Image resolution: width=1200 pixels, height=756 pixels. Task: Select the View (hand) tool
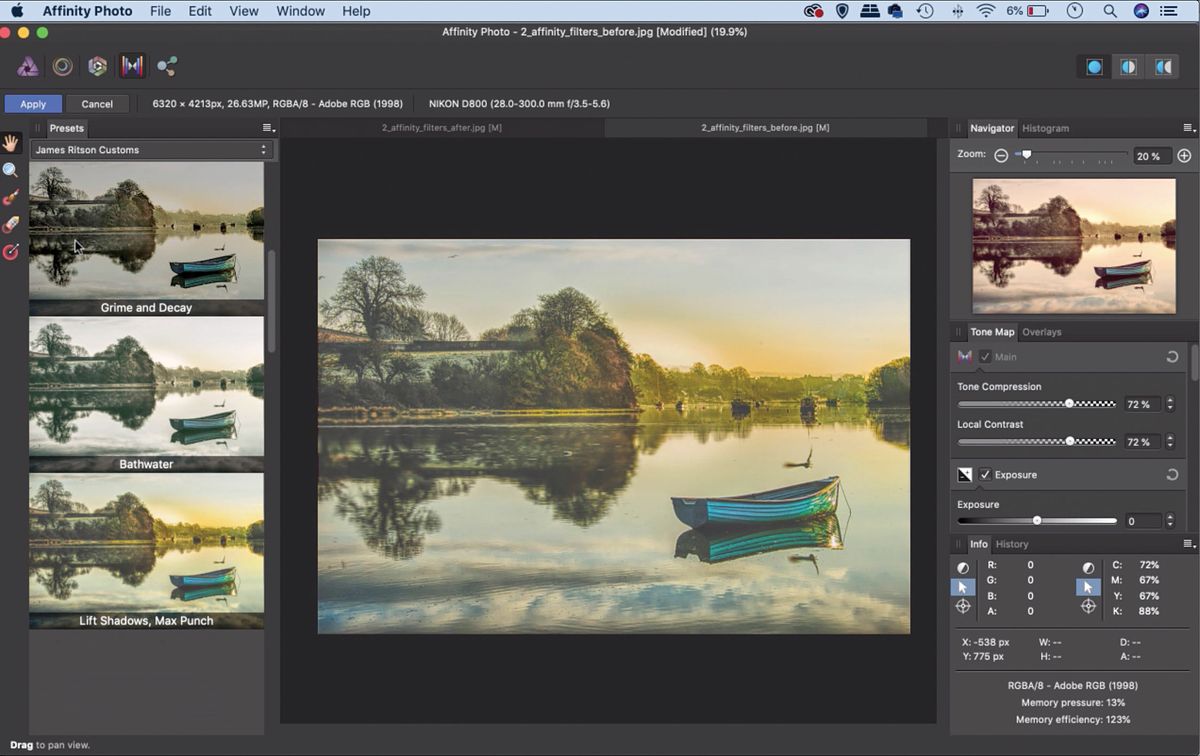pyautogui.click(x=12, y=142)
